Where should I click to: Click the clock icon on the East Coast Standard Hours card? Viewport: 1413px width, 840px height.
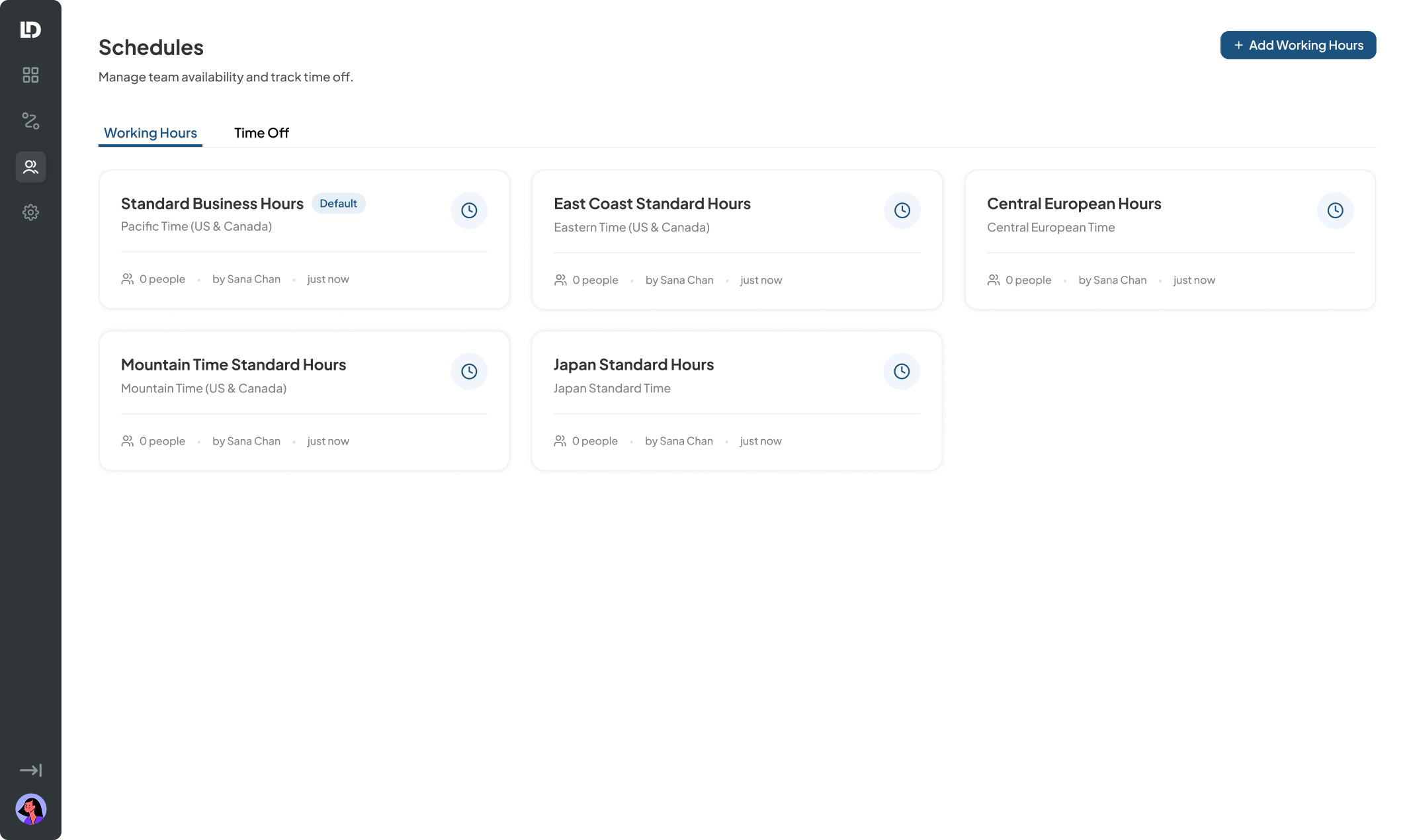902,210
